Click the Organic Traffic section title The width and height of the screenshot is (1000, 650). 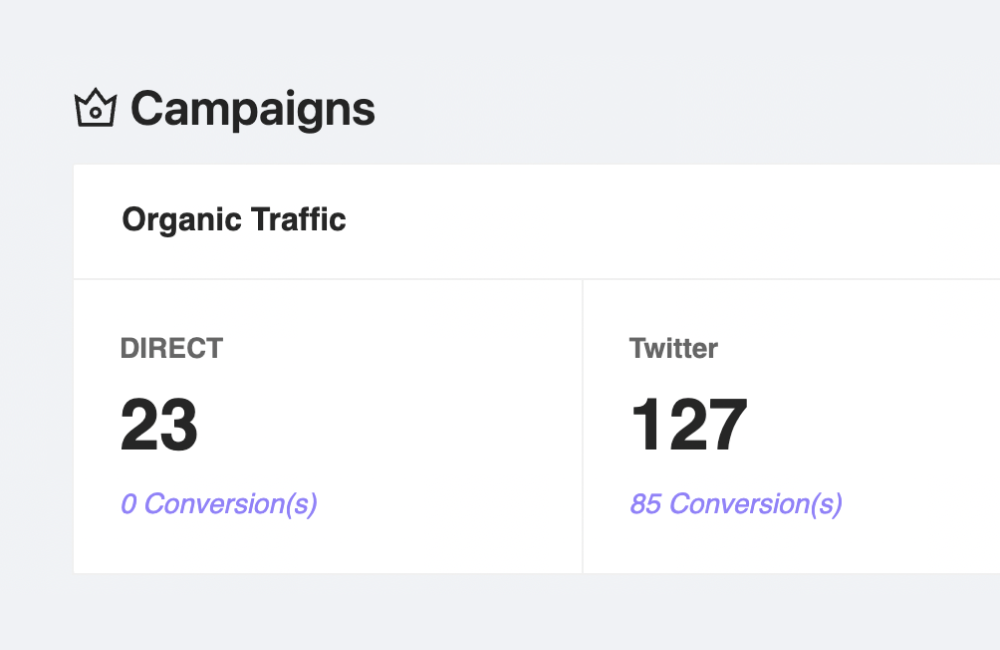(234, 219)
